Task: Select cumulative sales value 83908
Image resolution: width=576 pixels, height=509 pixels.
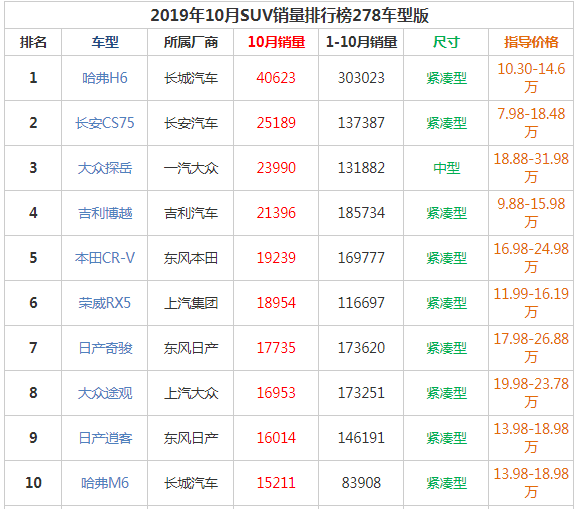Action: click(361, 483)
